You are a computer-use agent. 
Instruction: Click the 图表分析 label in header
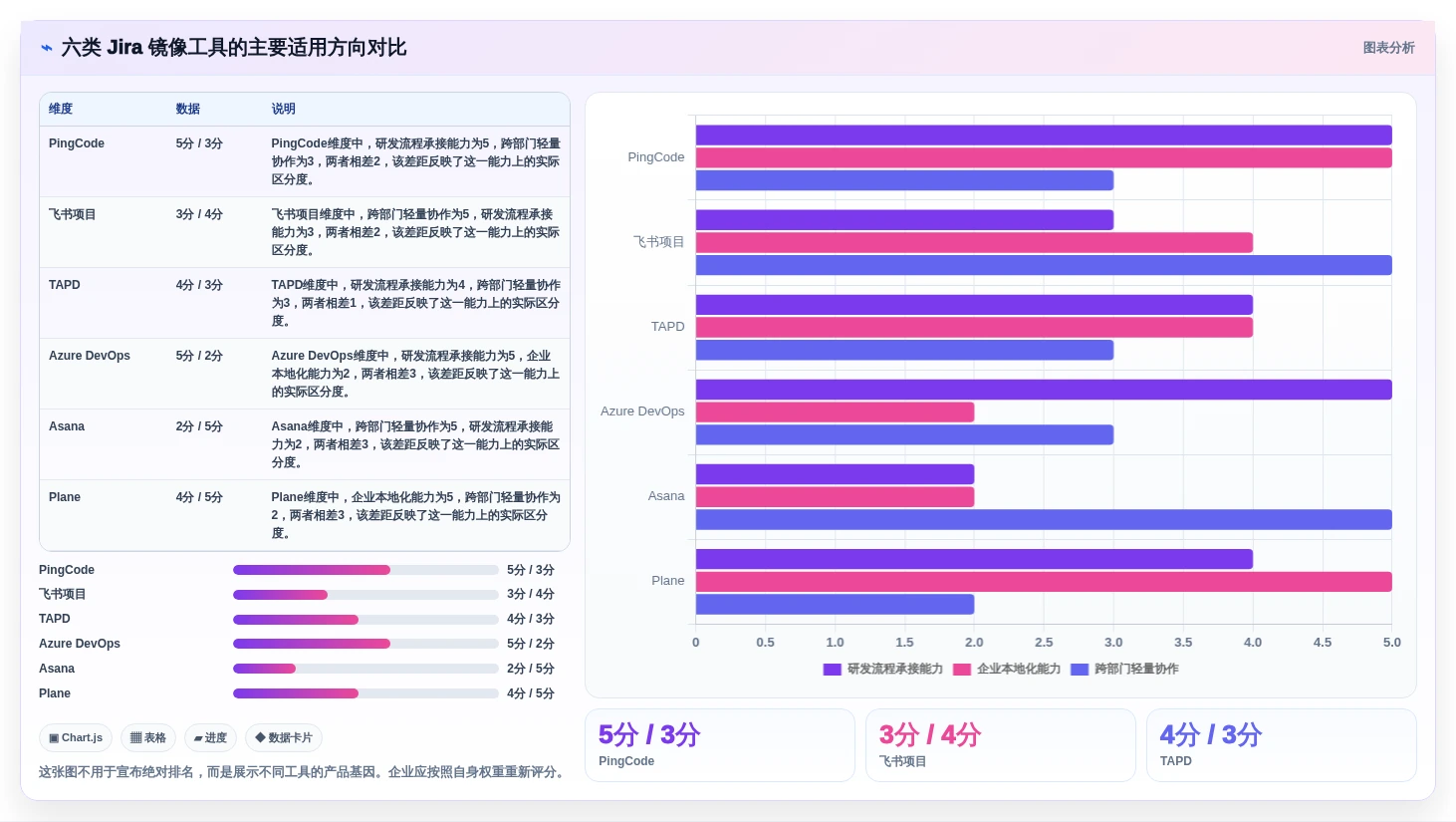click(1388, 48)
